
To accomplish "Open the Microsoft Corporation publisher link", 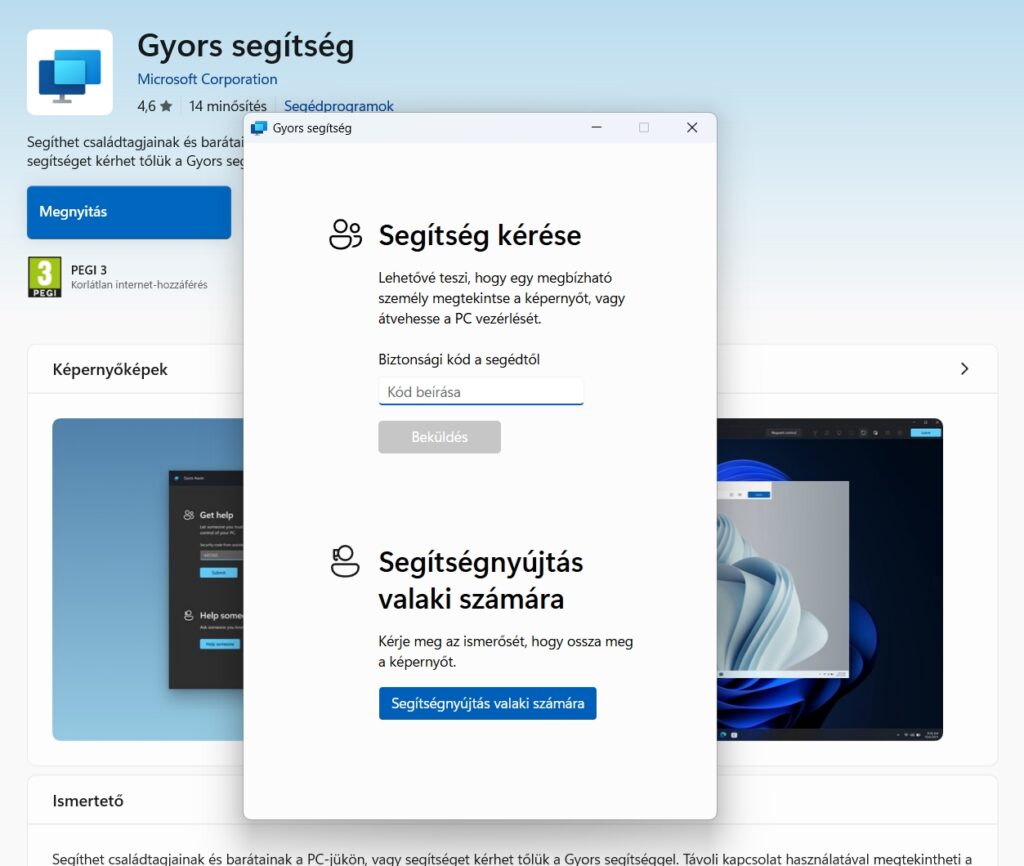I will coord(207,79).
